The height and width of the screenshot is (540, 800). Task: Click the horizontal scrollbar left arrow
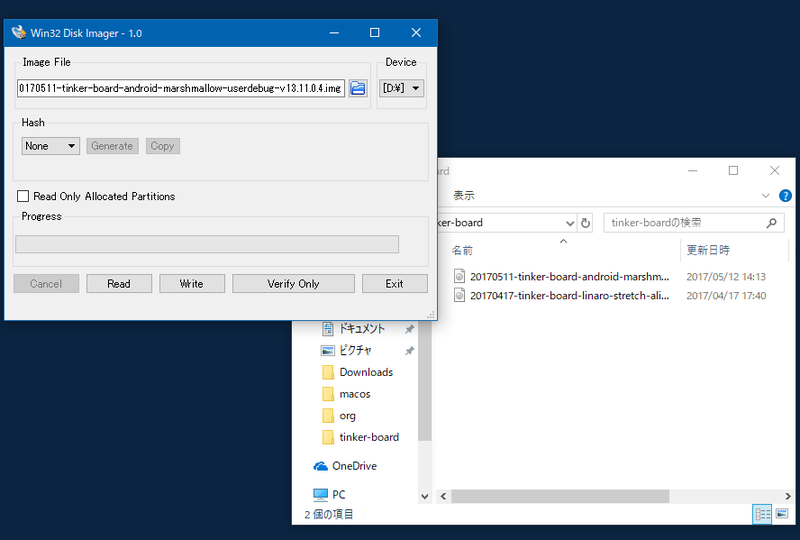(443, 496)
